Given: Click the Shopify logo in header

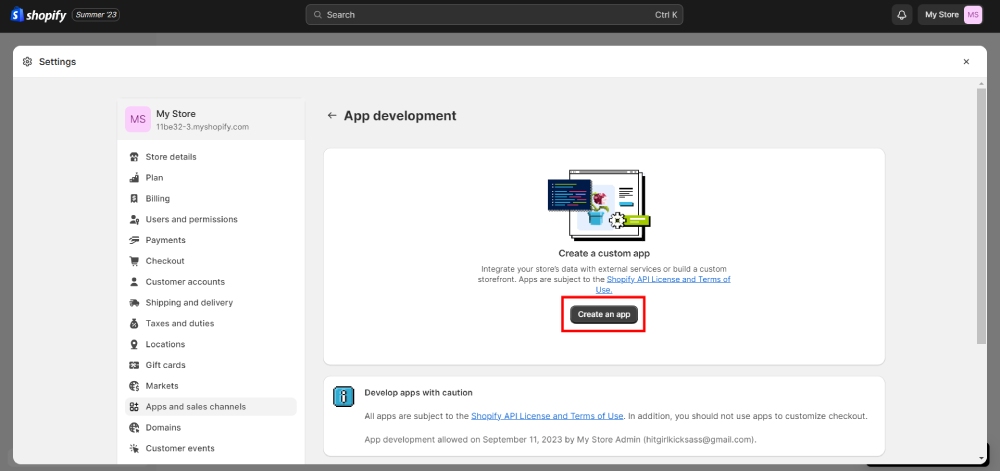Looking at the screenshot, I should [38, 15].
